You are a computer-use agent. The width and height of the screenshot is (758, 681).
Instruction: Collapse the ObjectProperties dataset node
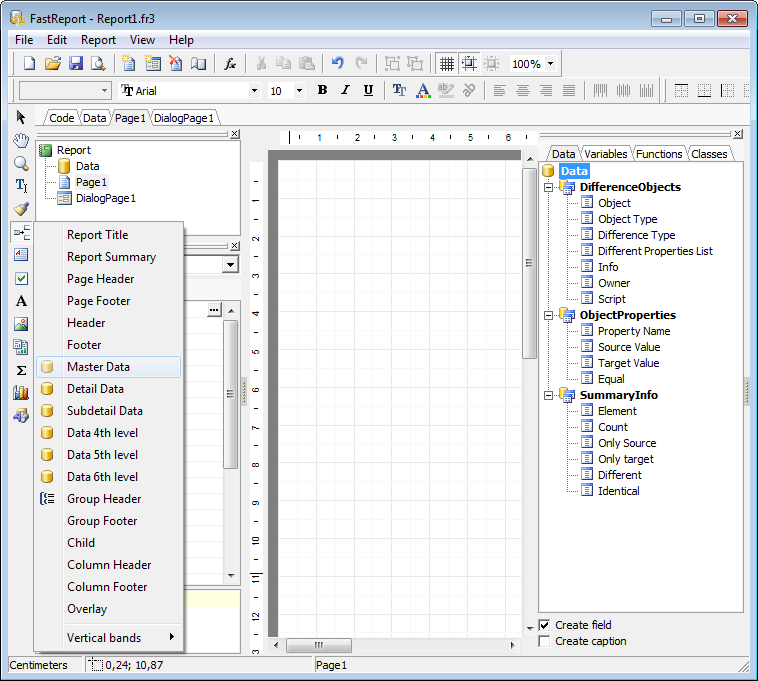coord(548,315)
